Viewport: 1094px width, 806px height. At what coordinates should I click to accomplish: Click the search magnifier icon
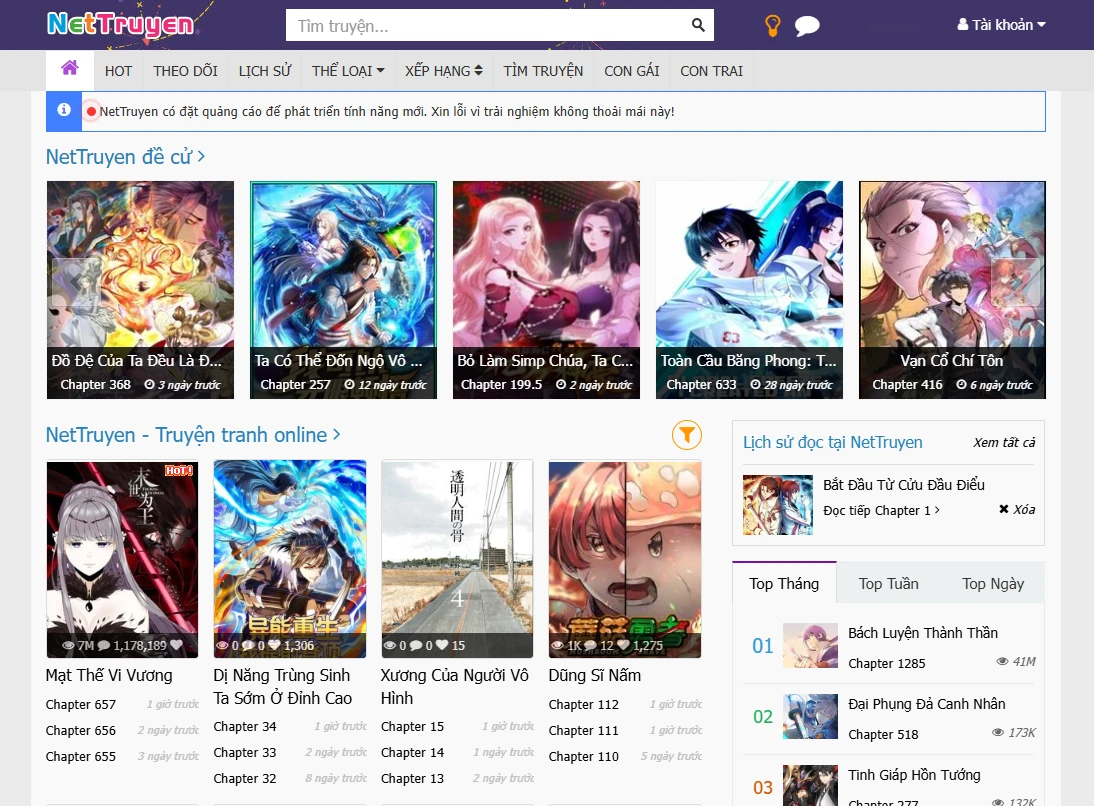coord(698,25)
